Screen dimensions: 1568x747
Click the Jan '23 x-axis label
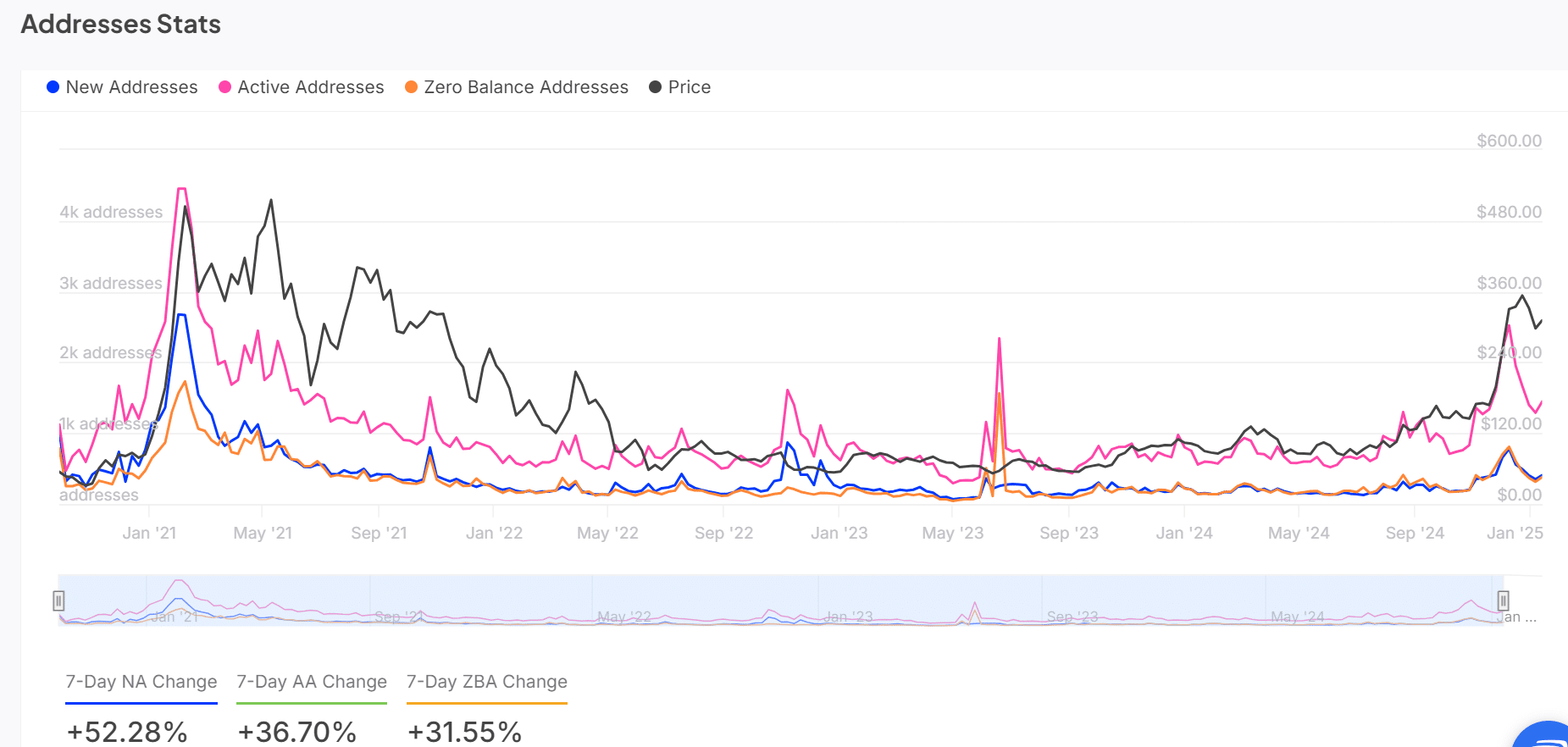tap(839, 533)
